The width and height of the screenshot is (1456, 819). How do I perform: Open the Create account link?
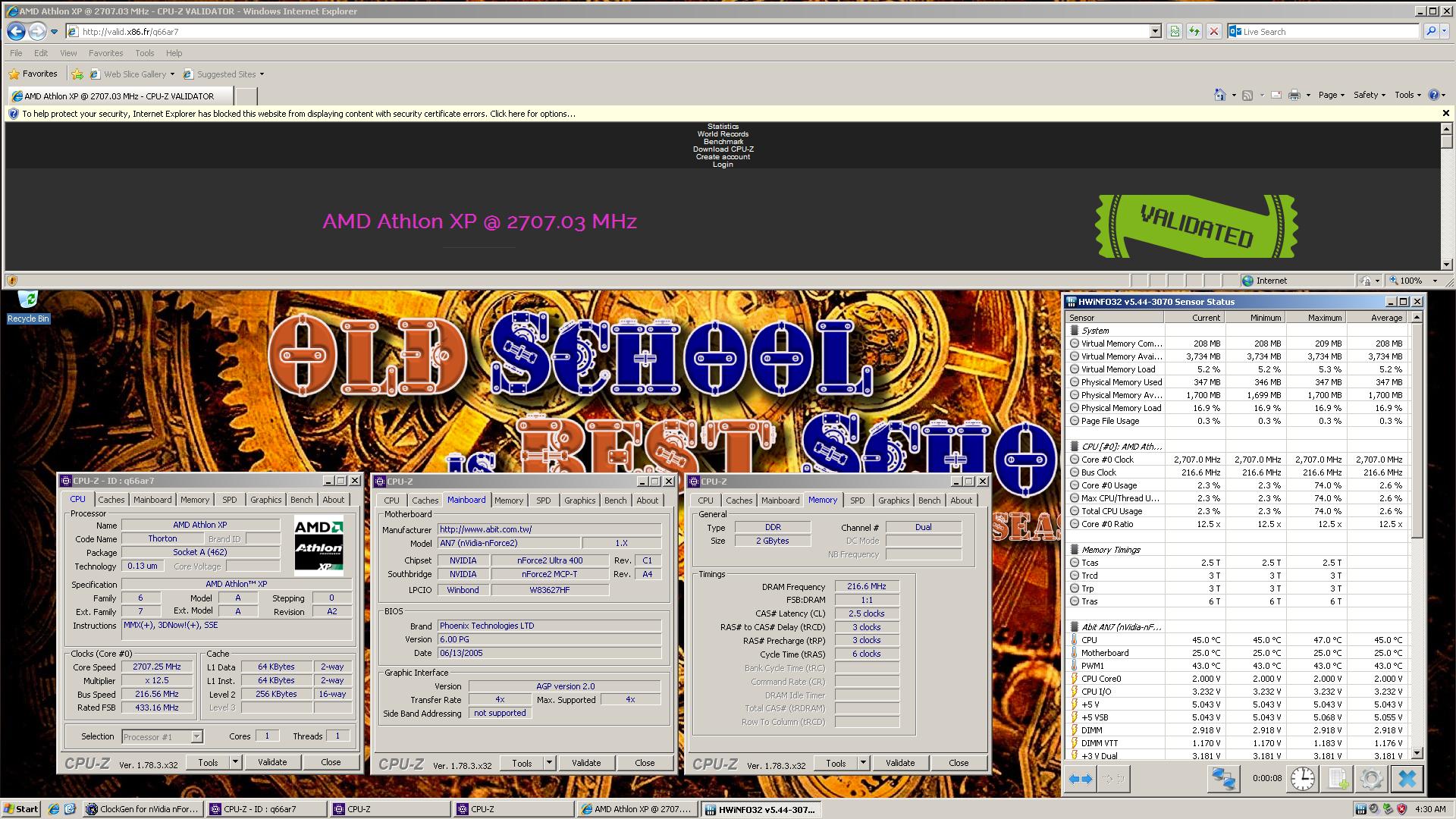pos(723,157)
